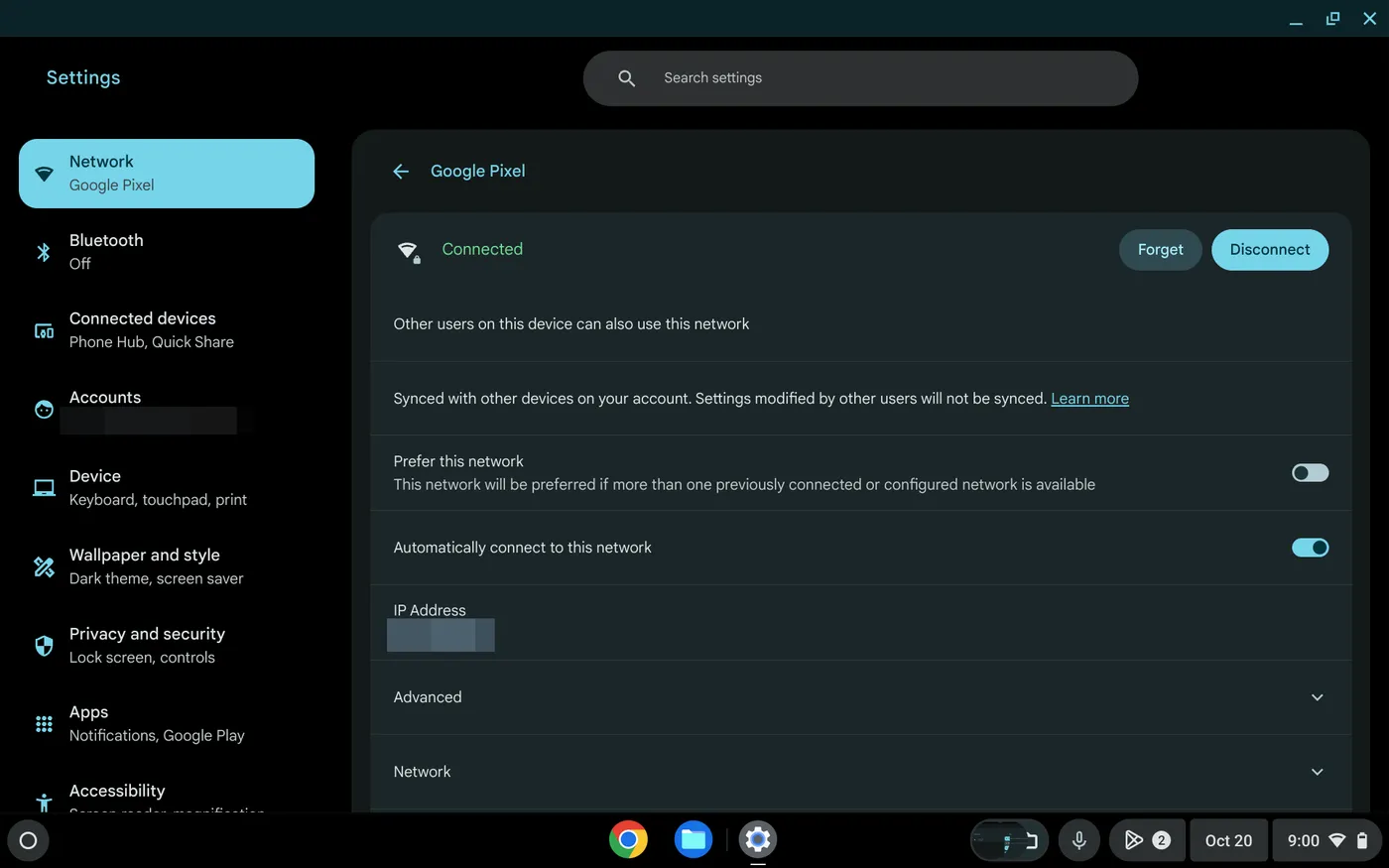Forget the Google Pixel network

click(x=1161, y=250)
